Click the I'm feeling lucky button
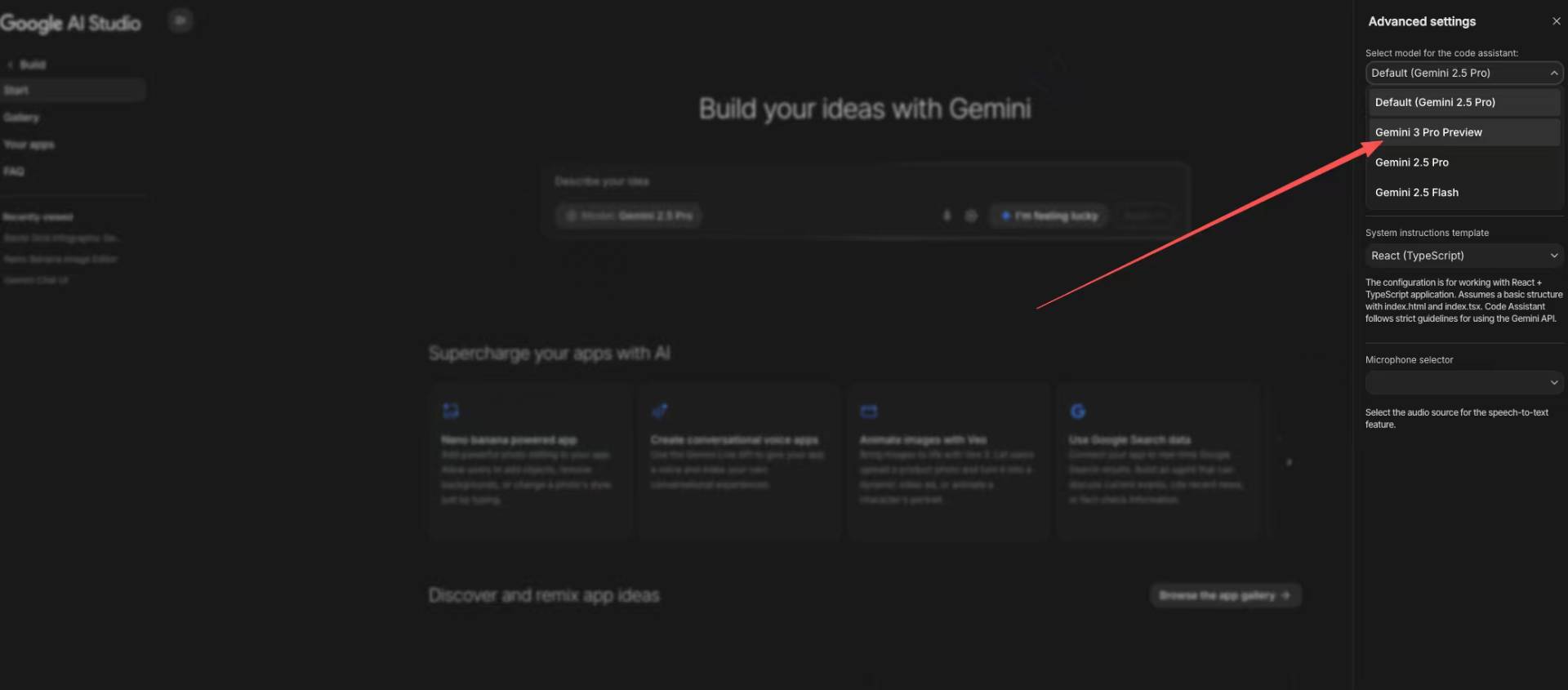The width and height of the screenshot is (1568, 690). [1049, 216]
